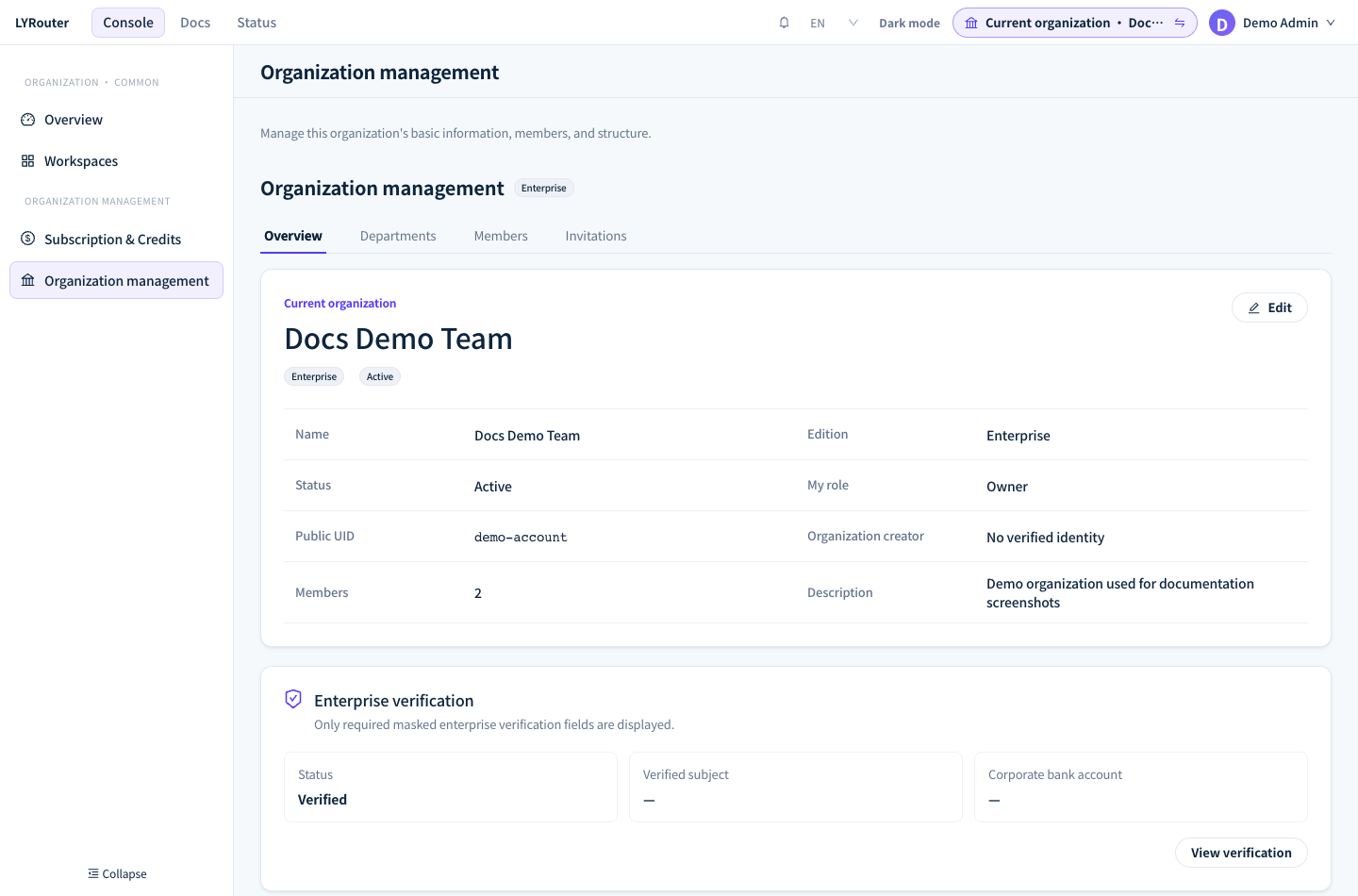Click the organization switch arrows icon
The height and width of the screenshot is (896, 1358).
click(1180, 23)
